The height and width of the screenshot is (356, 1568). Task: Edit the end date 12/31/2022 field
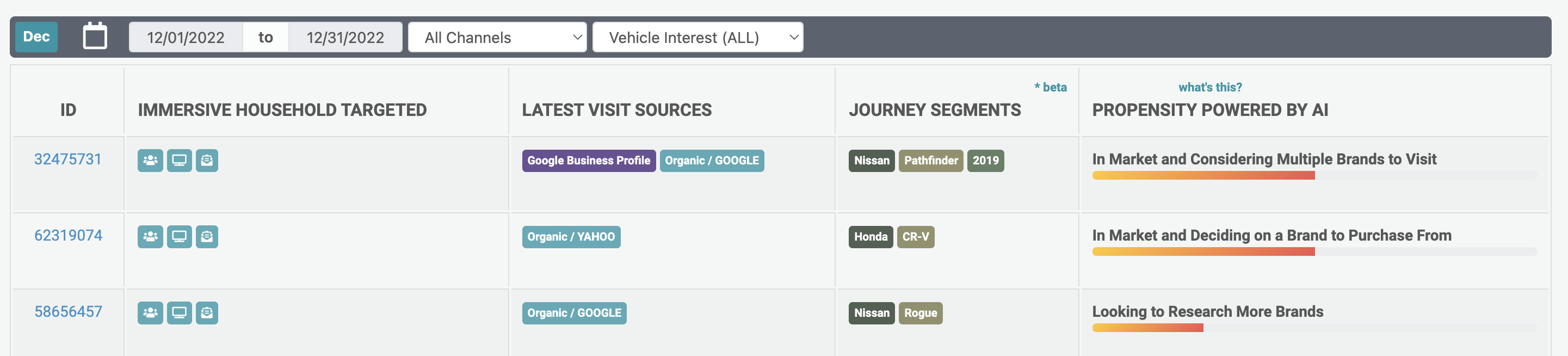tap(345, 38)
